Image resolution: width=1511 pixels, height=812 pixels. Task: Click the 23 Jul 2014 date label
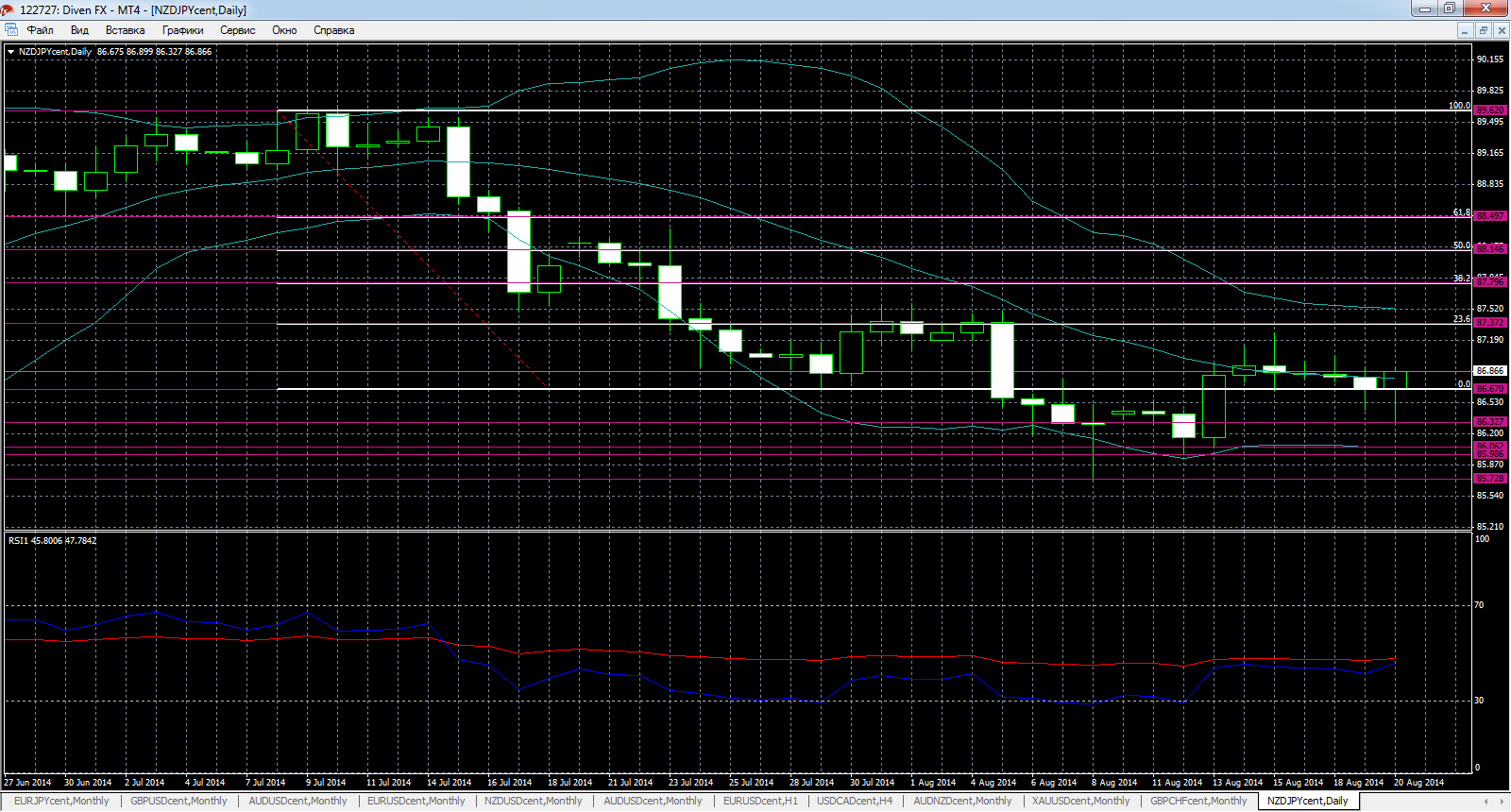[x=691, y=783]
